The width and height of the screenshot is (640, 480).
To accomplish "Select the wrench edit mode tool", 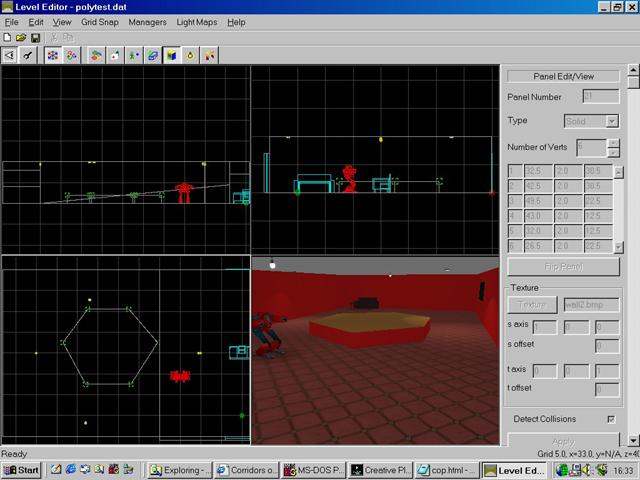I will pos(28,55).
